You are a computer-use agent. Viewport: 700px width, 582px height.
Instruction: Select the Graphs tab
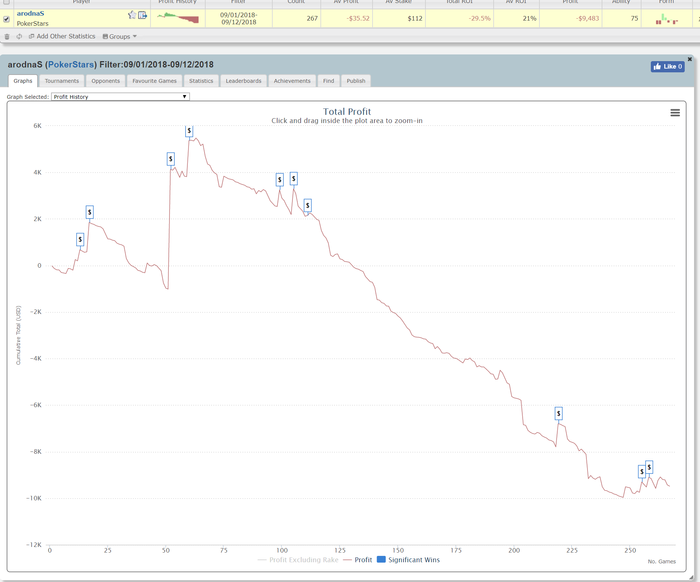pyautogui.click(x=23, y=81)
